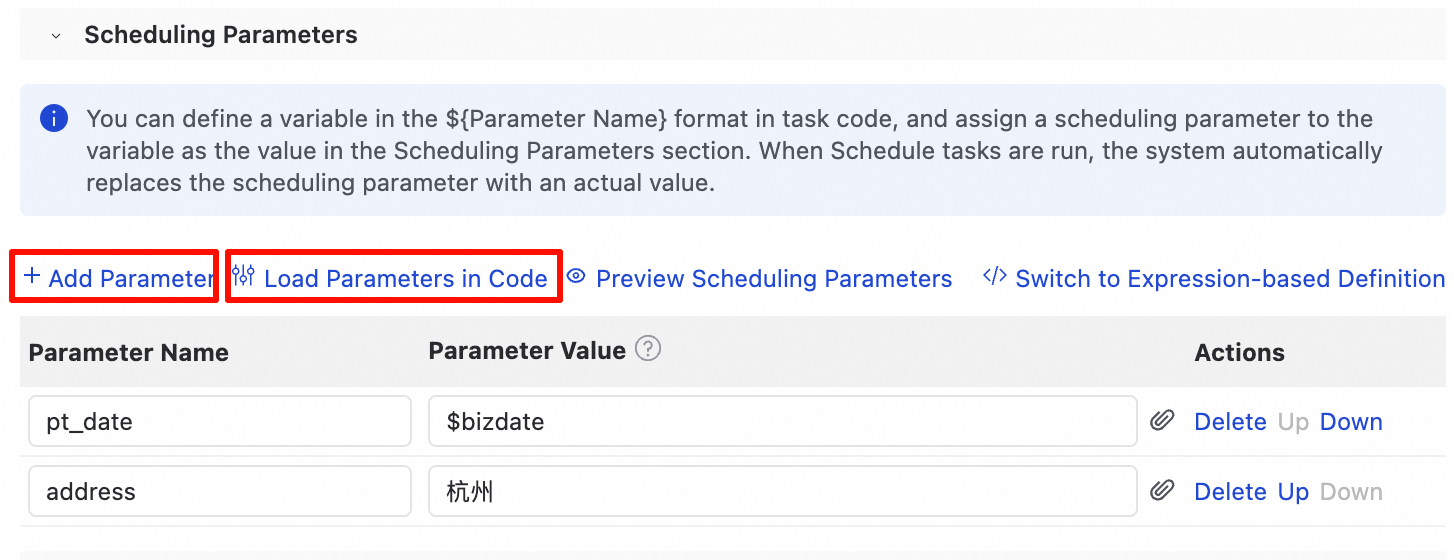The height and width of the screenshot is (560, 1454).
Task: Click the paperclip icon in pt_date row
Action: [x=1161, y=421]
